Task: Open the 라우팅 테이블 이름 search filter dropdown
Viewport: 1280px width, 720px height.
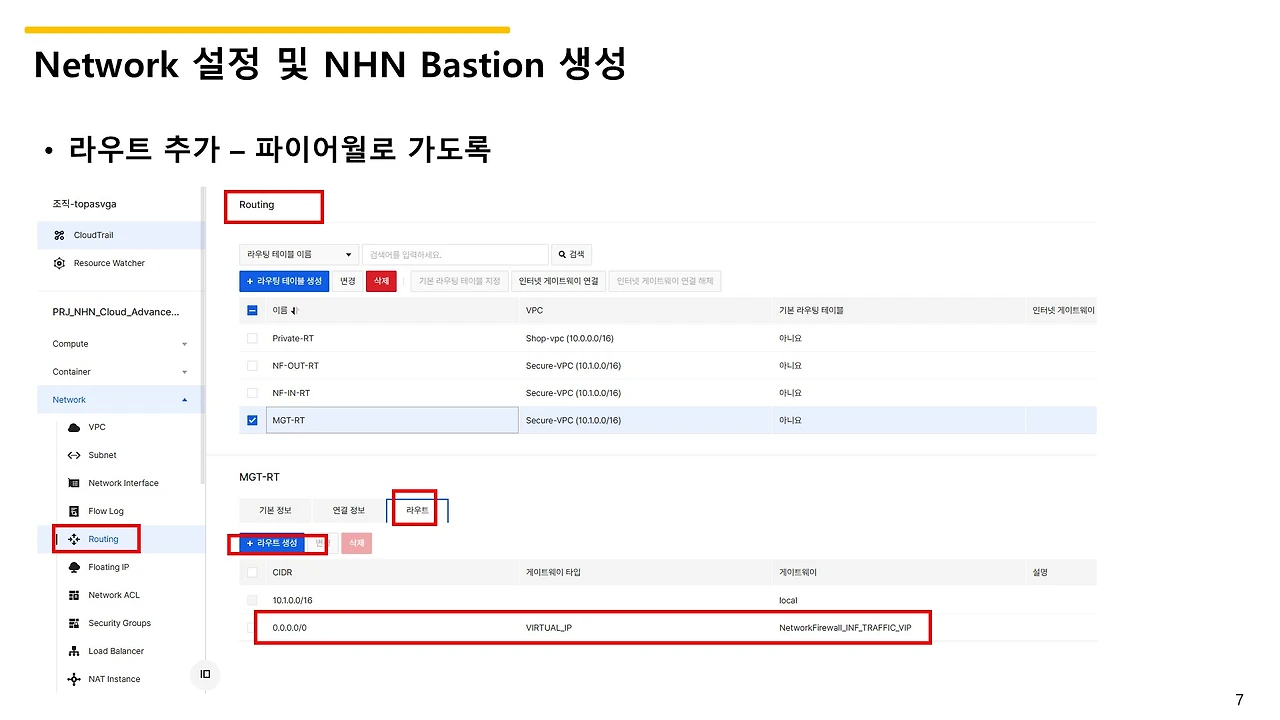Action: (299, 255)
